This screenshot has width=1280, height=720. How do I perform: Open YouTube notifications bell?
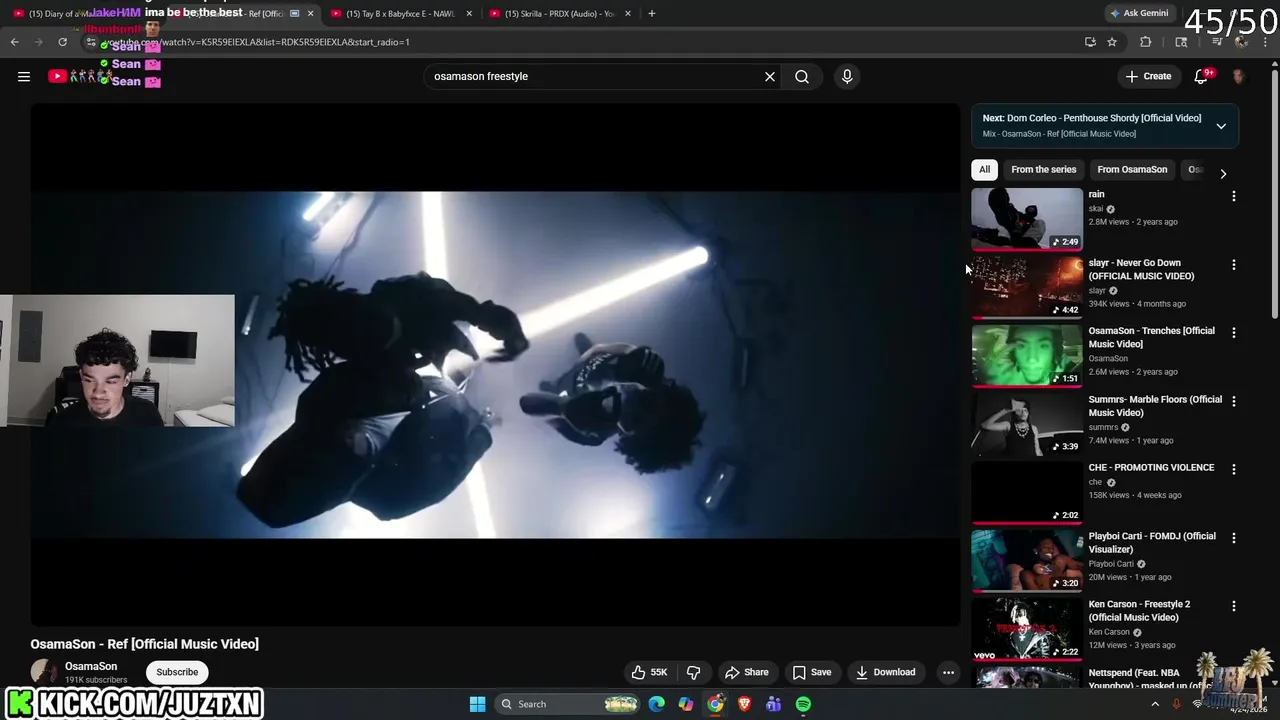[x=1201, y=76]
